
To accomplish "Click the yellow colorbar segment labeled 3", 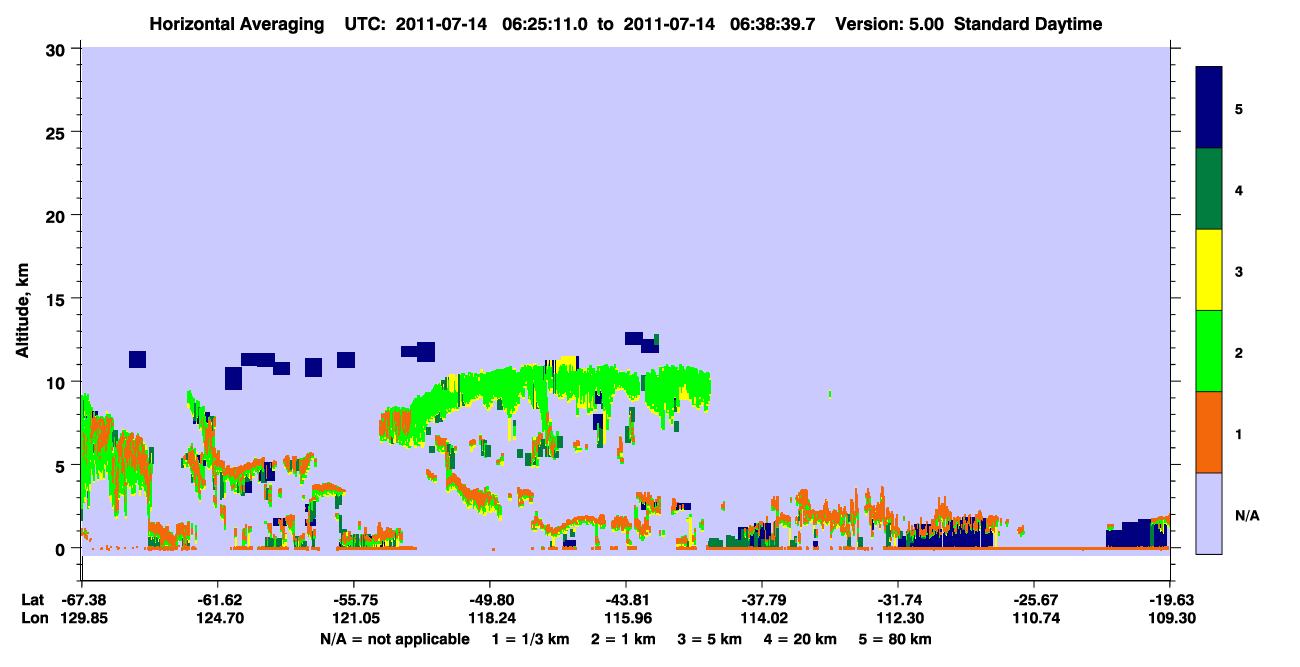I will tap(1209, 270).
